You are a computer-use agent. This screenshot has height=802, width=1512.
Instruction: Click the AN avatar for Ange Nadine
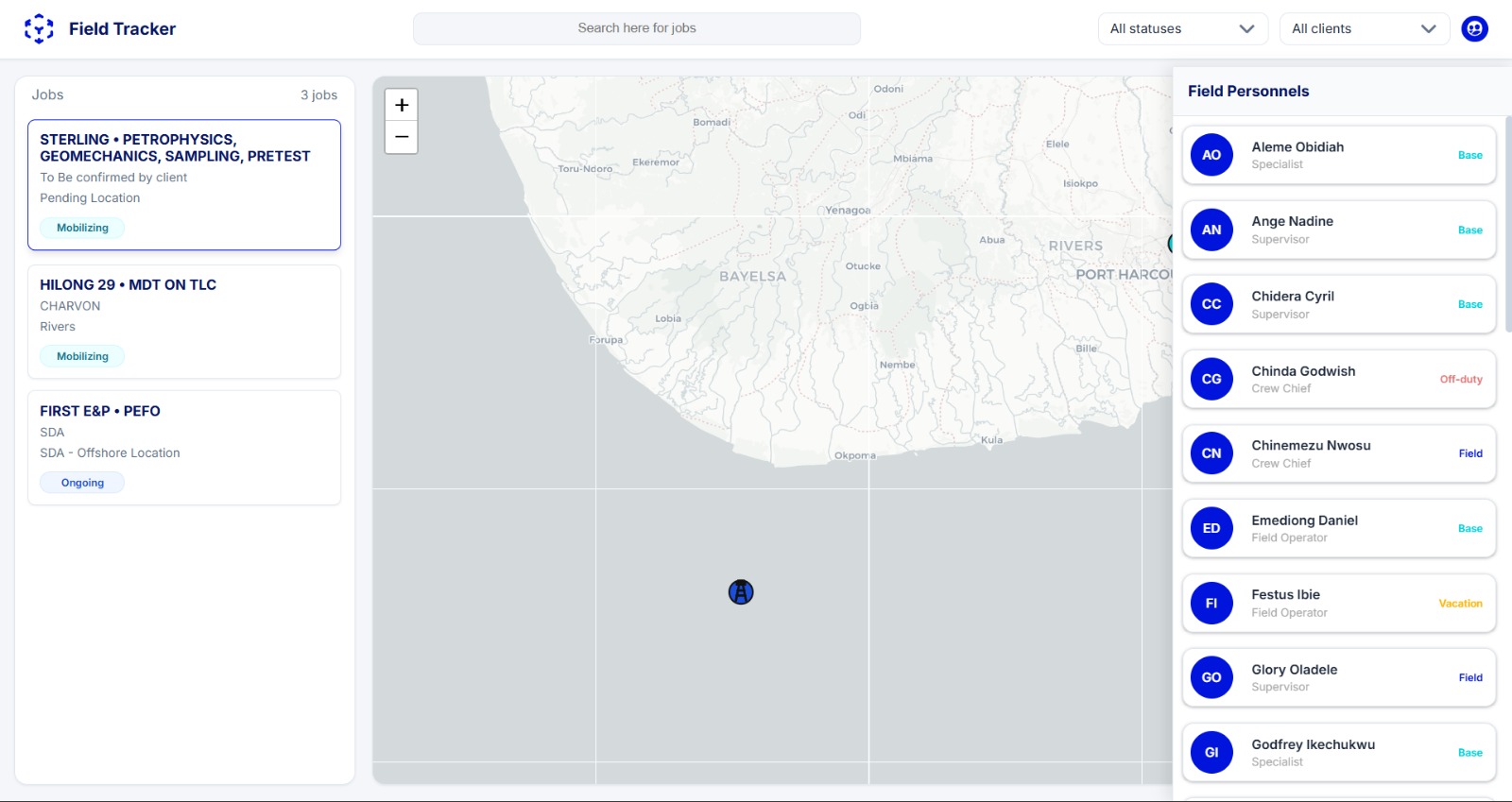point(1211,230)
